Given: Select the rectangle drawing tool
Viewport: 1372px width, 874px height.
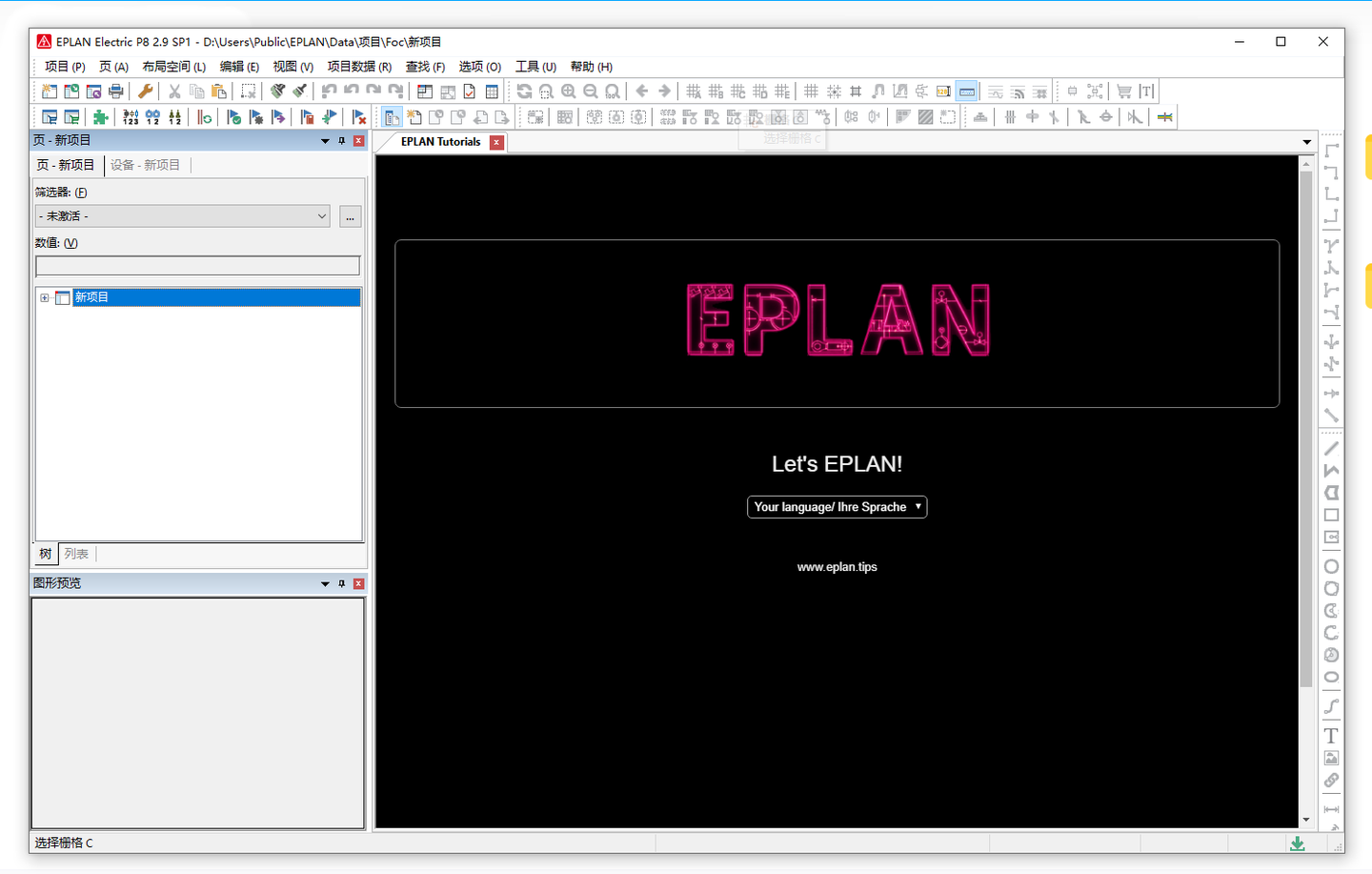Looking at the screenshot, I should click(1330, 515).
